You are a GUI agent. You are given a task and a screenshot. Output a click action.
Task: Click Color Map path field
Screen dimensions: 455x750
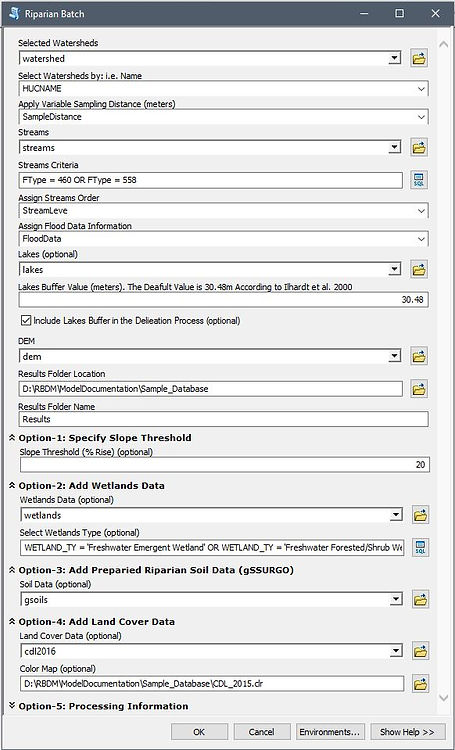coord(212,684)
